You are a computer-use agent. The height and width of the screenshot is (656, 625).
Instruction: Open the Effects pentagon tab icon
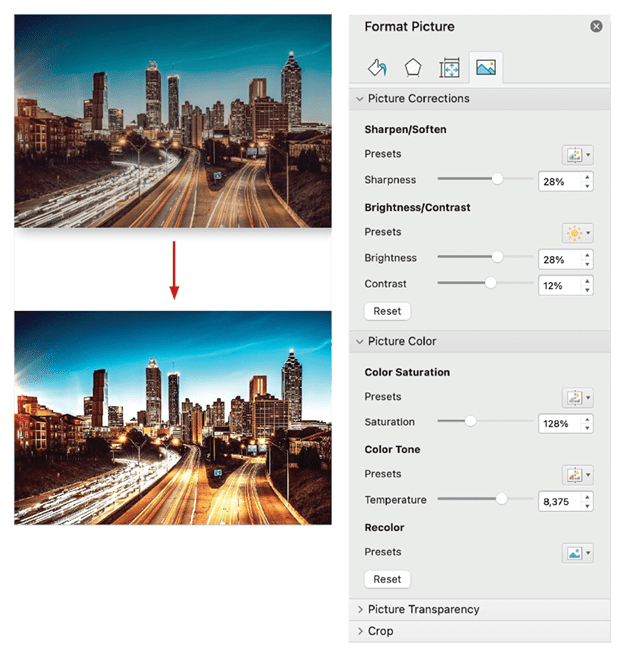click(412, 67)
